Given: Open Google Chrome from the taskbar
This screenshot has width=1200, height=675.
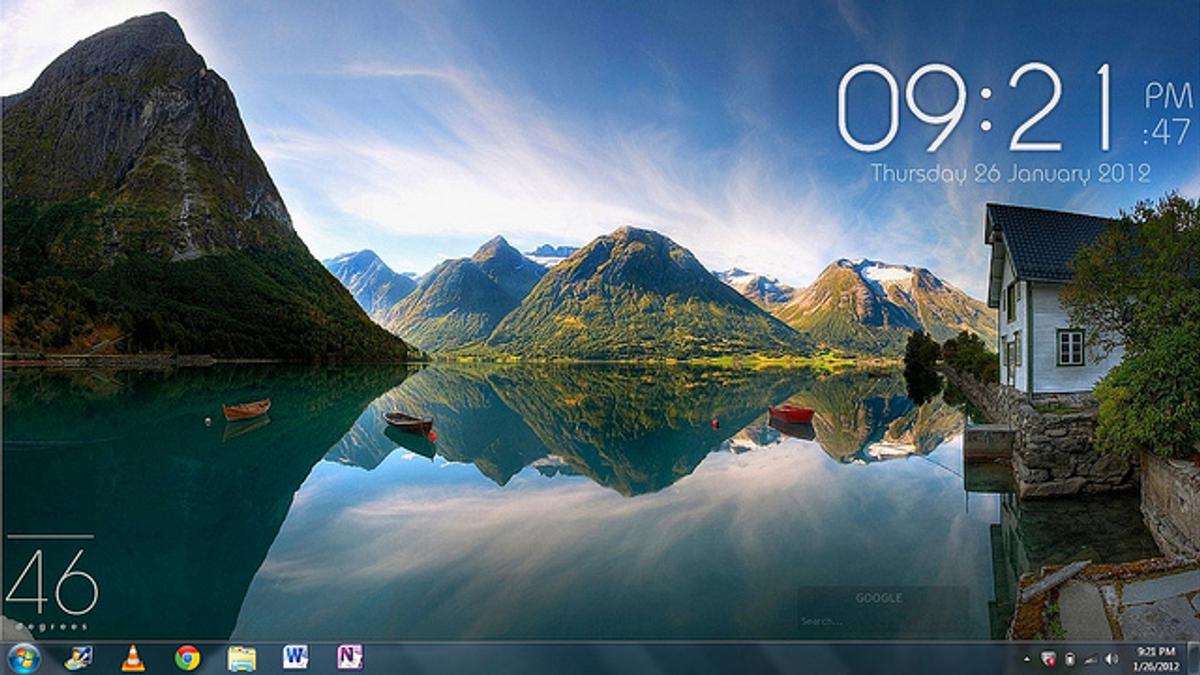Looking at the screenshot, I should coord(187,658).
